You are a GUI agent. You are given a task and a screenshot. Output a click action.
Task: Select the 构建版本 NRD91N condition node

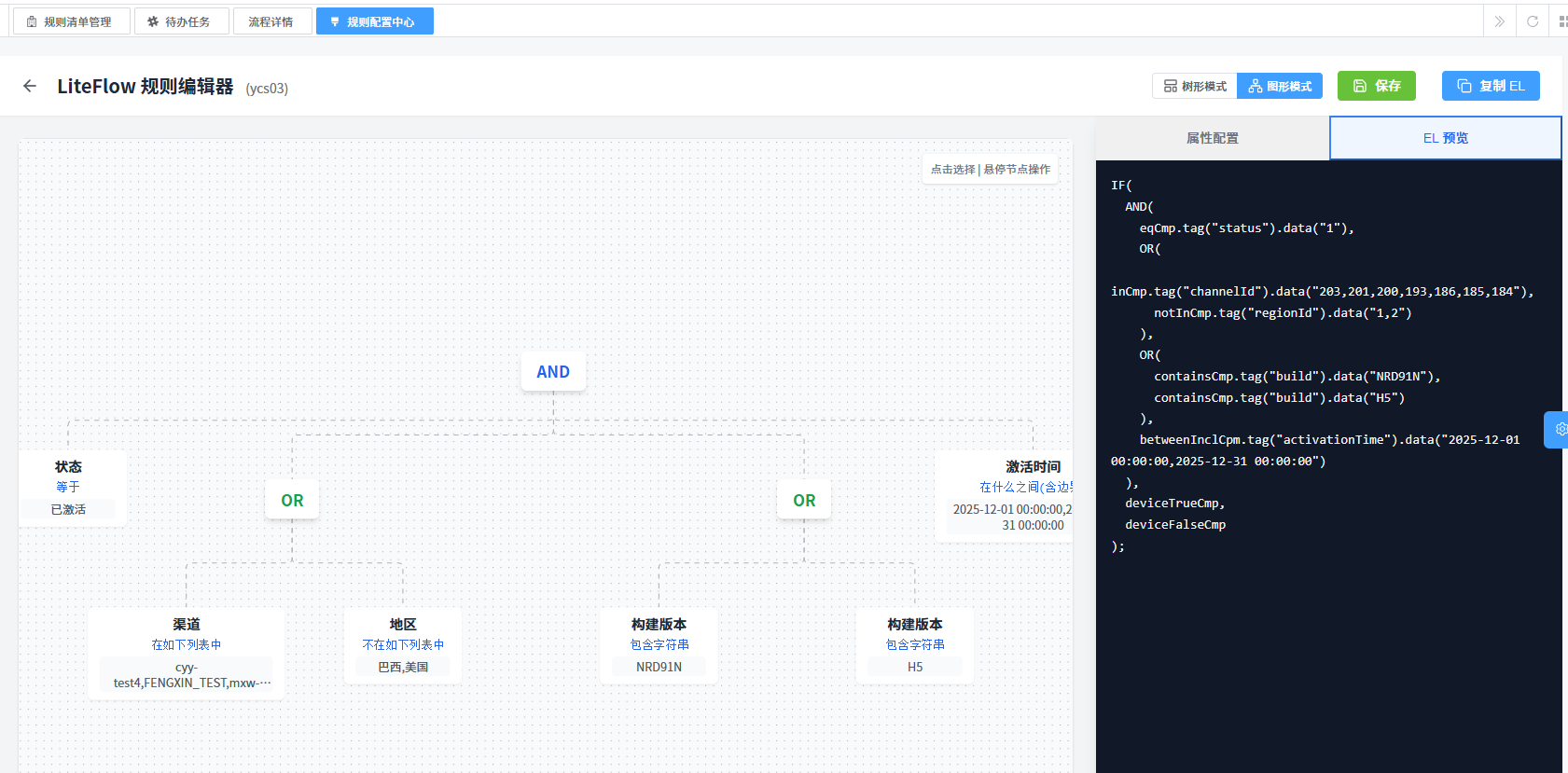659,645
